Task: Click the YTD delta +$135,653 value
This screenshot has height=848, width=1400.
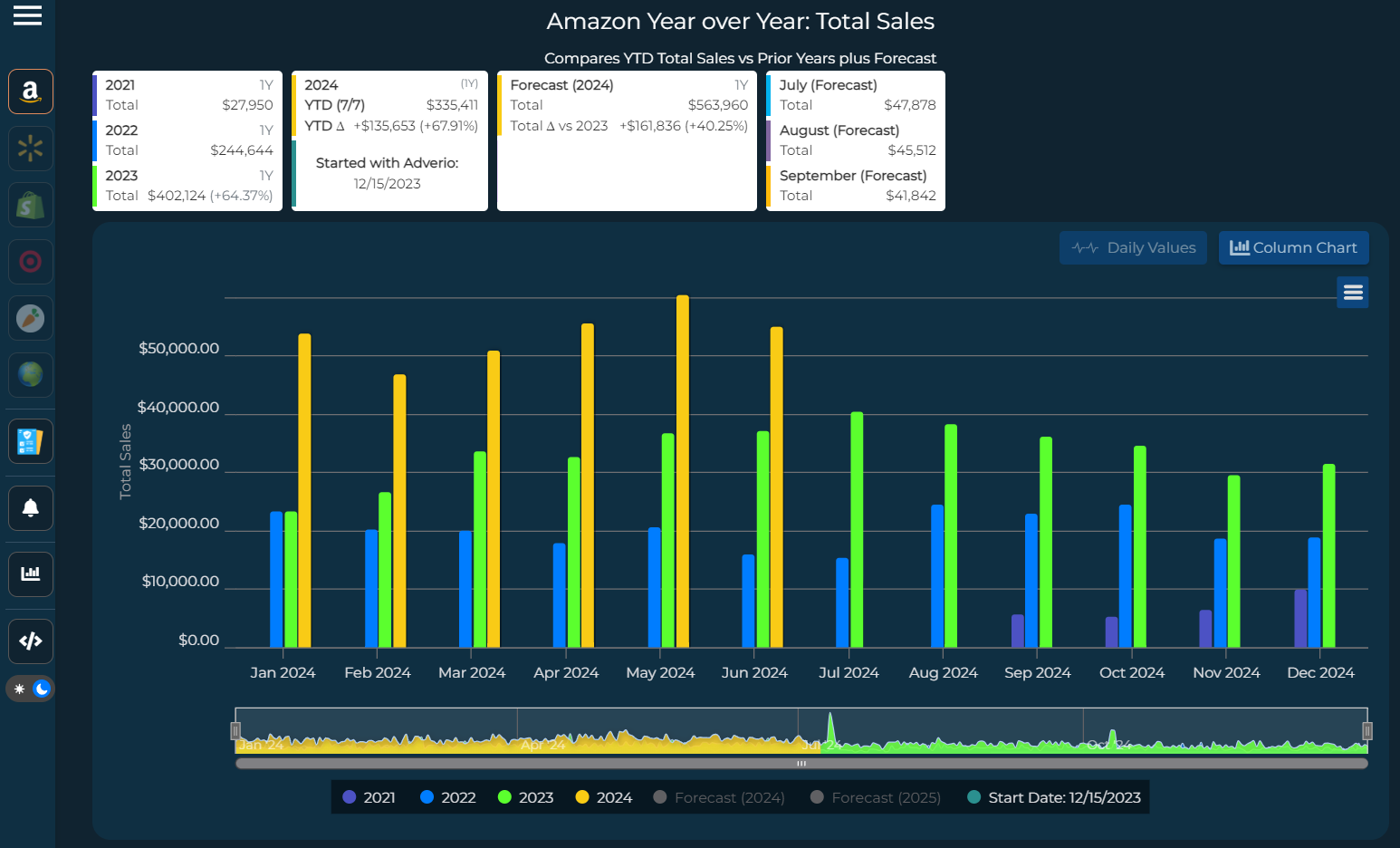Action: [384, 126]
